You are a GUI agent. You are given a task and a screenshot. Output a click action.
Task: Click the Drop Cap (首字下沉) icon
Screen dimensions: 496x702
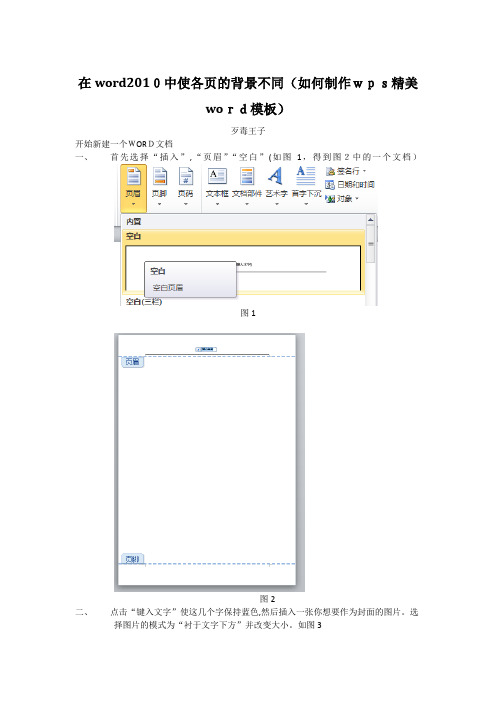306,176
